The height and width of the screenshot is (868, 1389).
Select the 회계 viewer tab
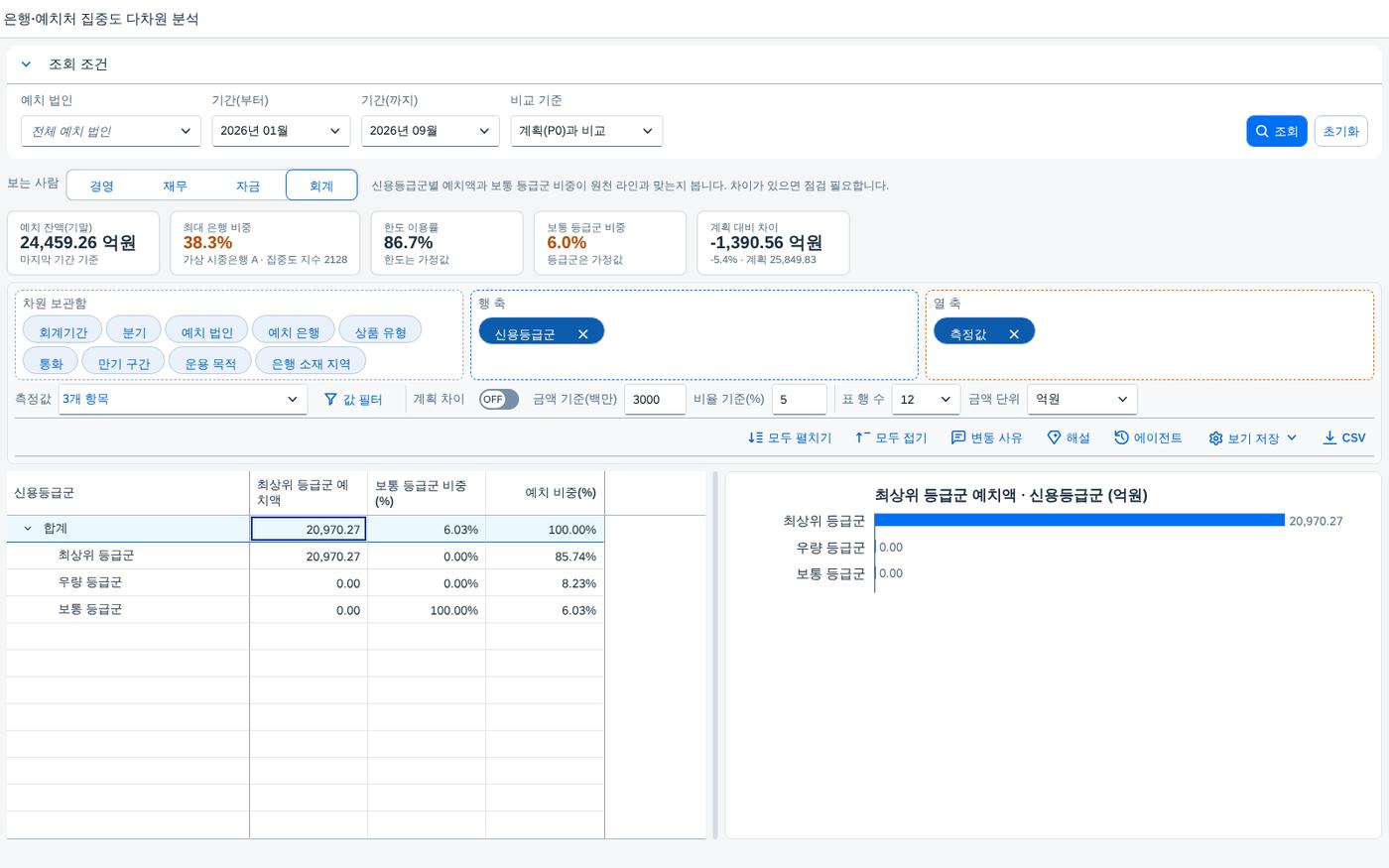tap(321, 186)
